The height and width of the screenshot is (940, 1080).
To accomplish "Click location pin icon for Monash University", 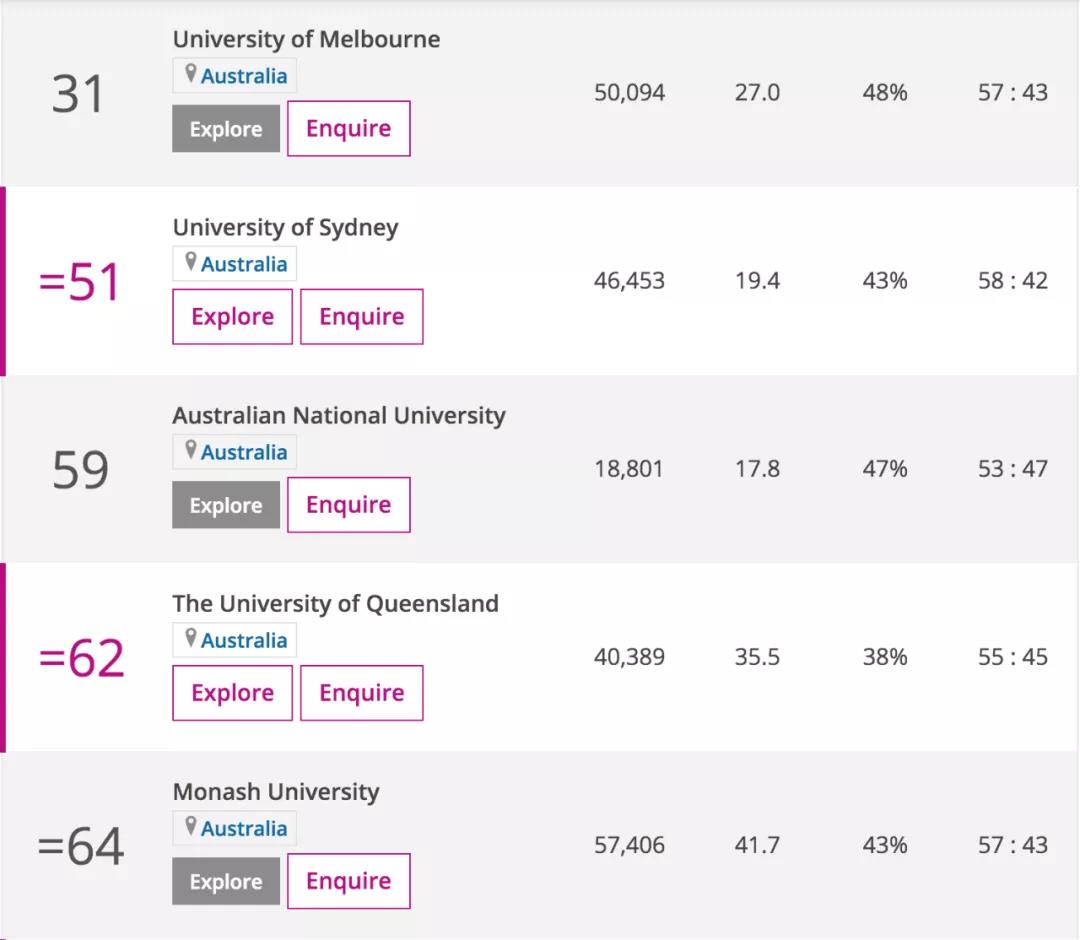I will click(x=190, y=827).
